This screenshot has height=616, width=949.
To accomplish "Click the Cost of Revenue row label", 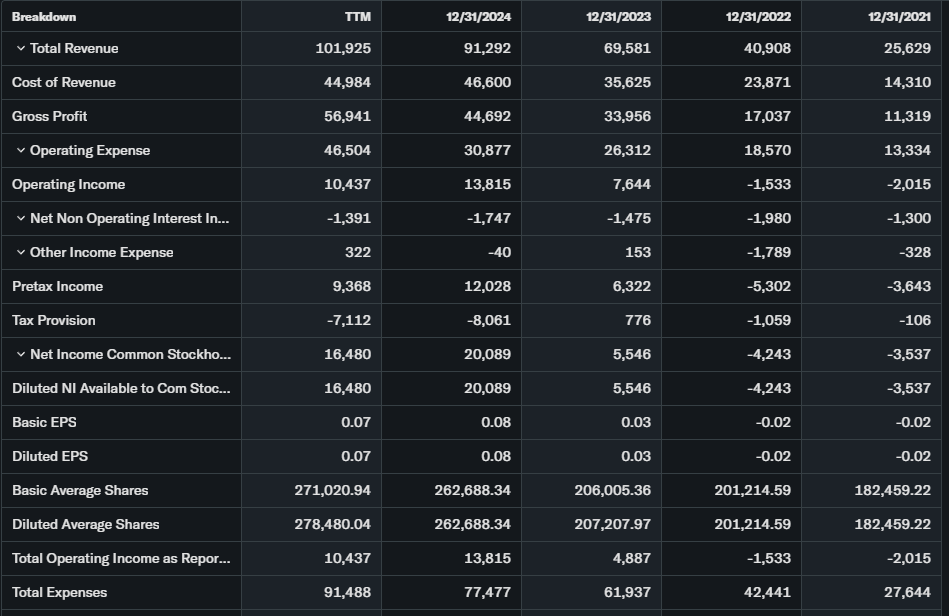I will [64, 83].
